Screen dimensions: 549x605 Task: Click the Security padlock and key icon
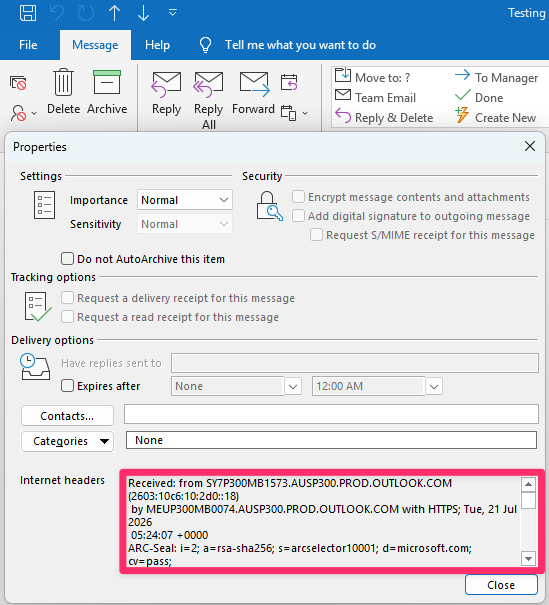[x=270, y=206]
